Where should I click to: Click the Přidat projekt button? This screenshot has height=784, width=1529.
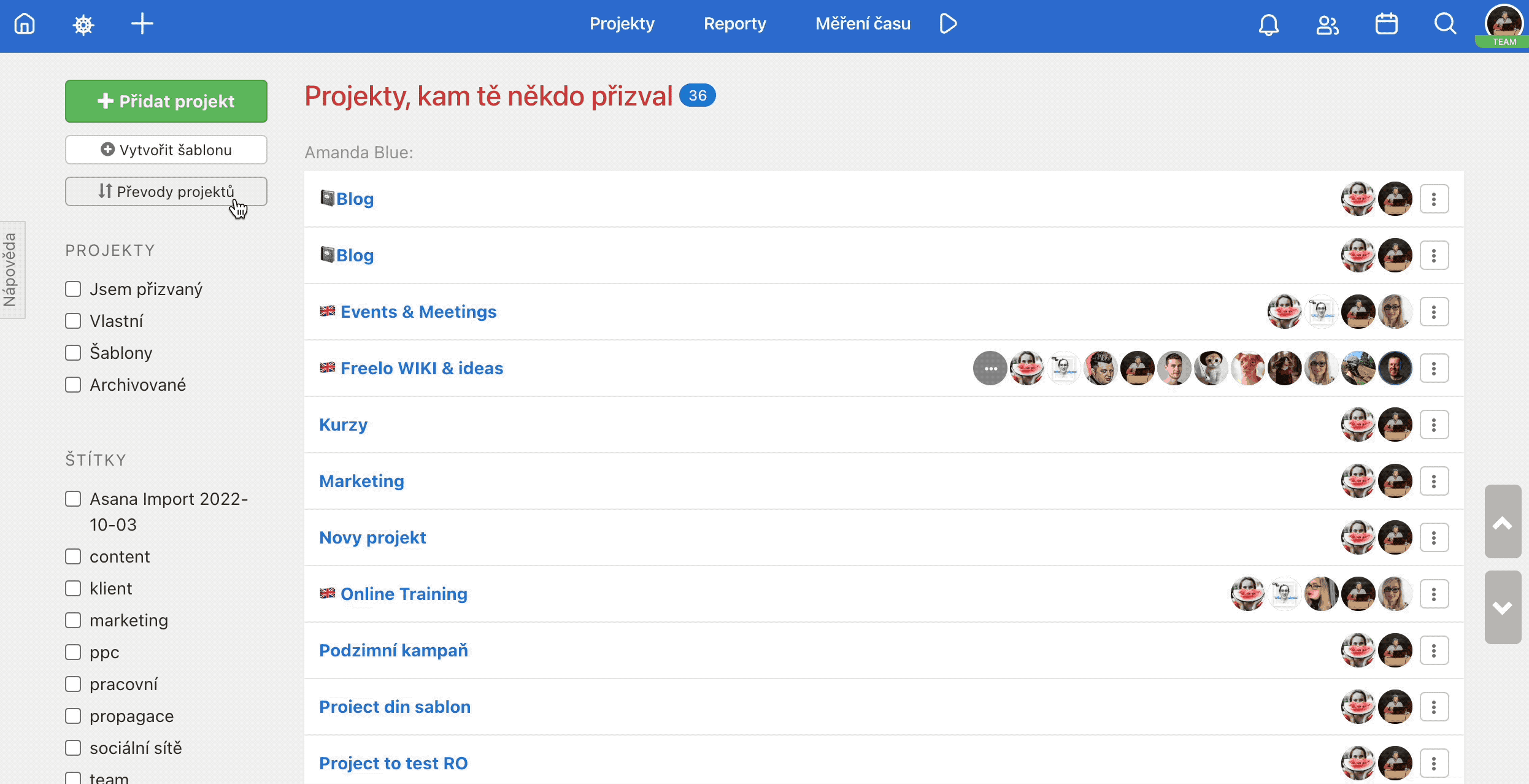coord(166,101)
